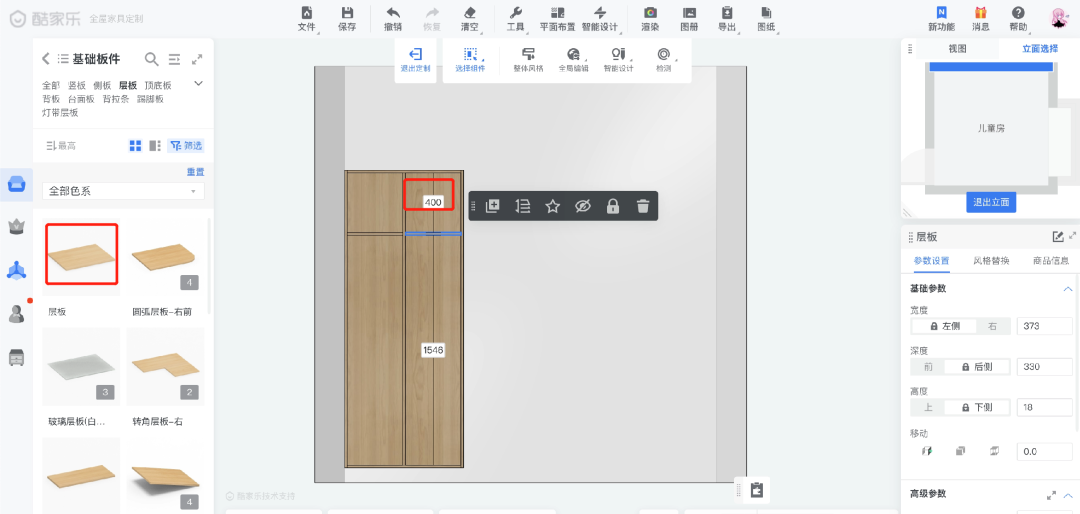The height and width of the screenshot is (514, 1080).
Task: Click 退出立面 exit elevation button
Action: point(990,203)
